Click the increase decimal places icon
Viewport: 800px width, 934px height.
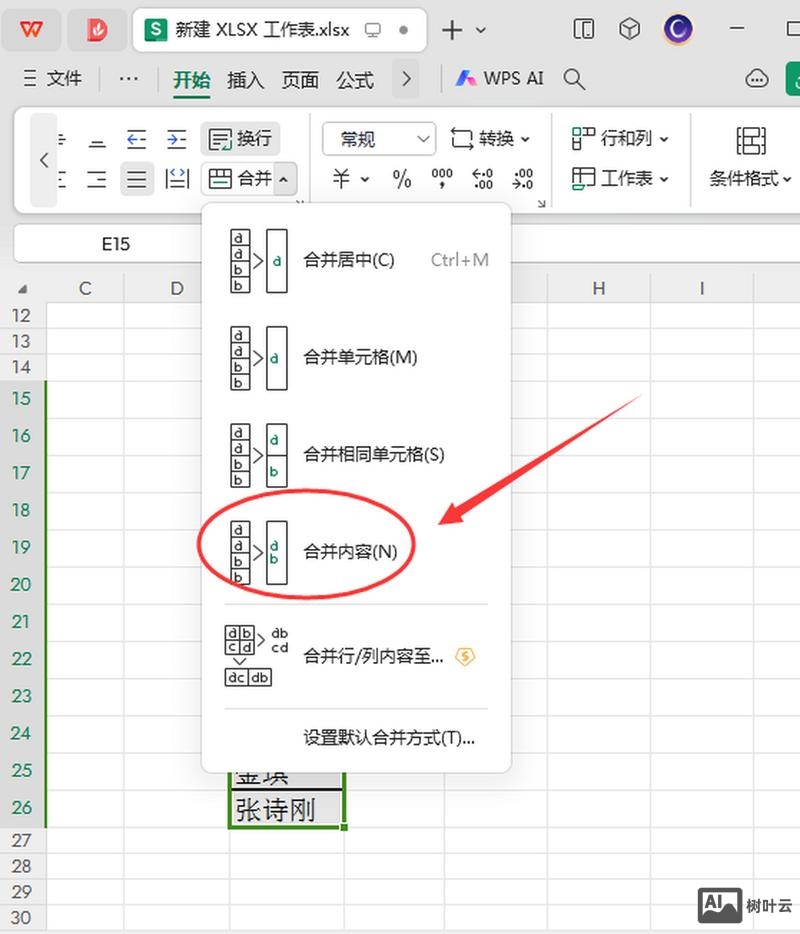tap(482, 179)
